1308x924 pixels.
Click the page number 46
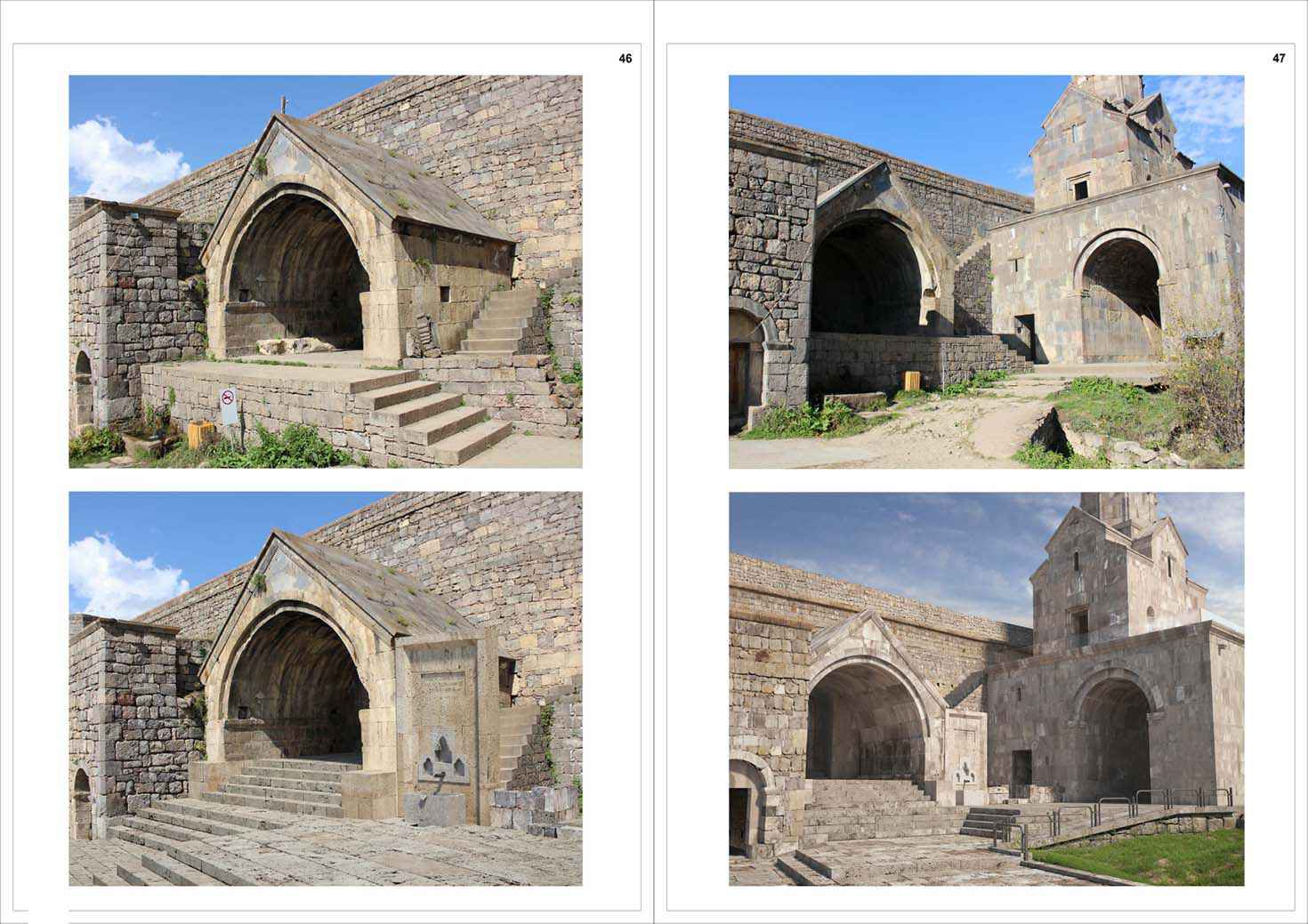pos(624,58)
